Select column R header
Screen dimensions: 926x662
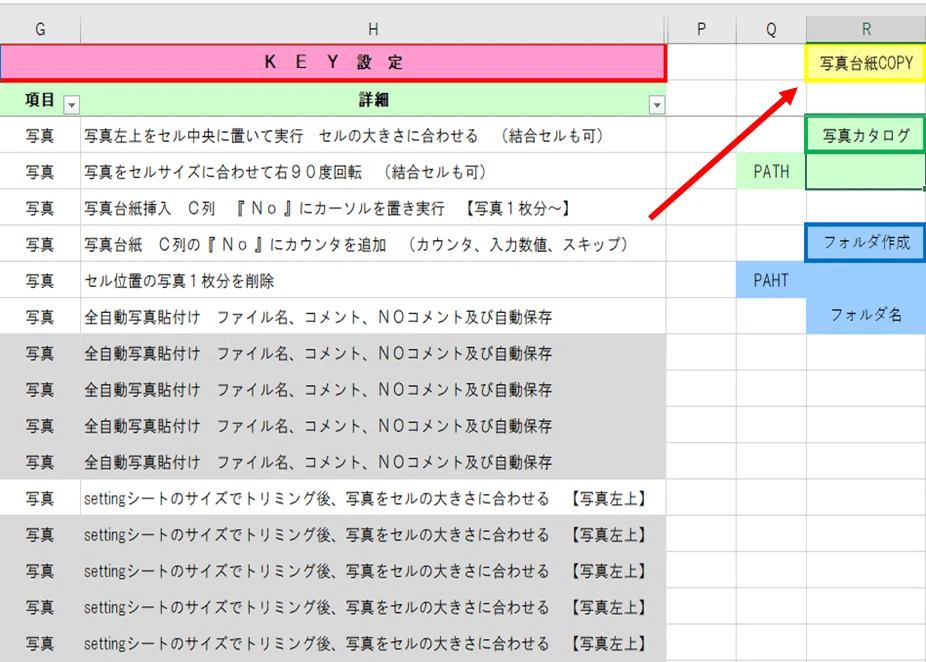(x=866, y=29)
